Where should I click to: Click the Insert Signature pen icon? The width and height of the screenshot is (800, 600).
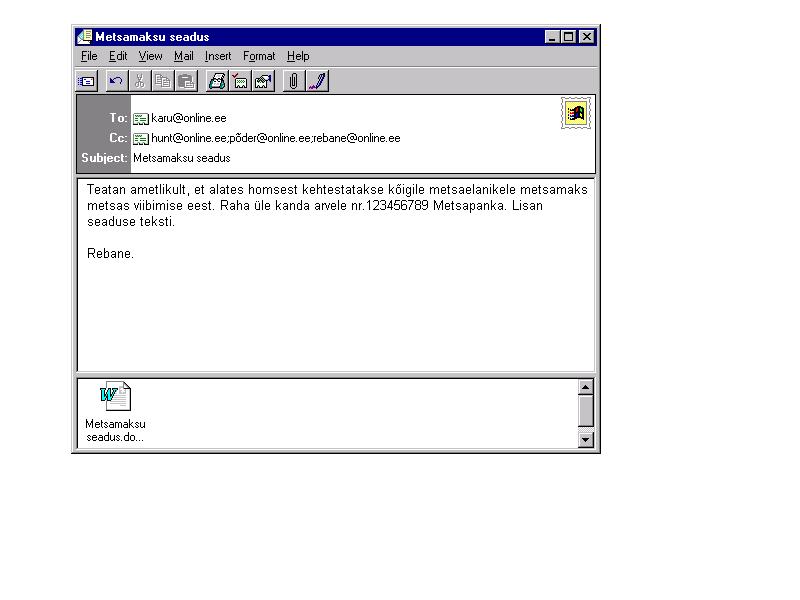coord(317,81)
